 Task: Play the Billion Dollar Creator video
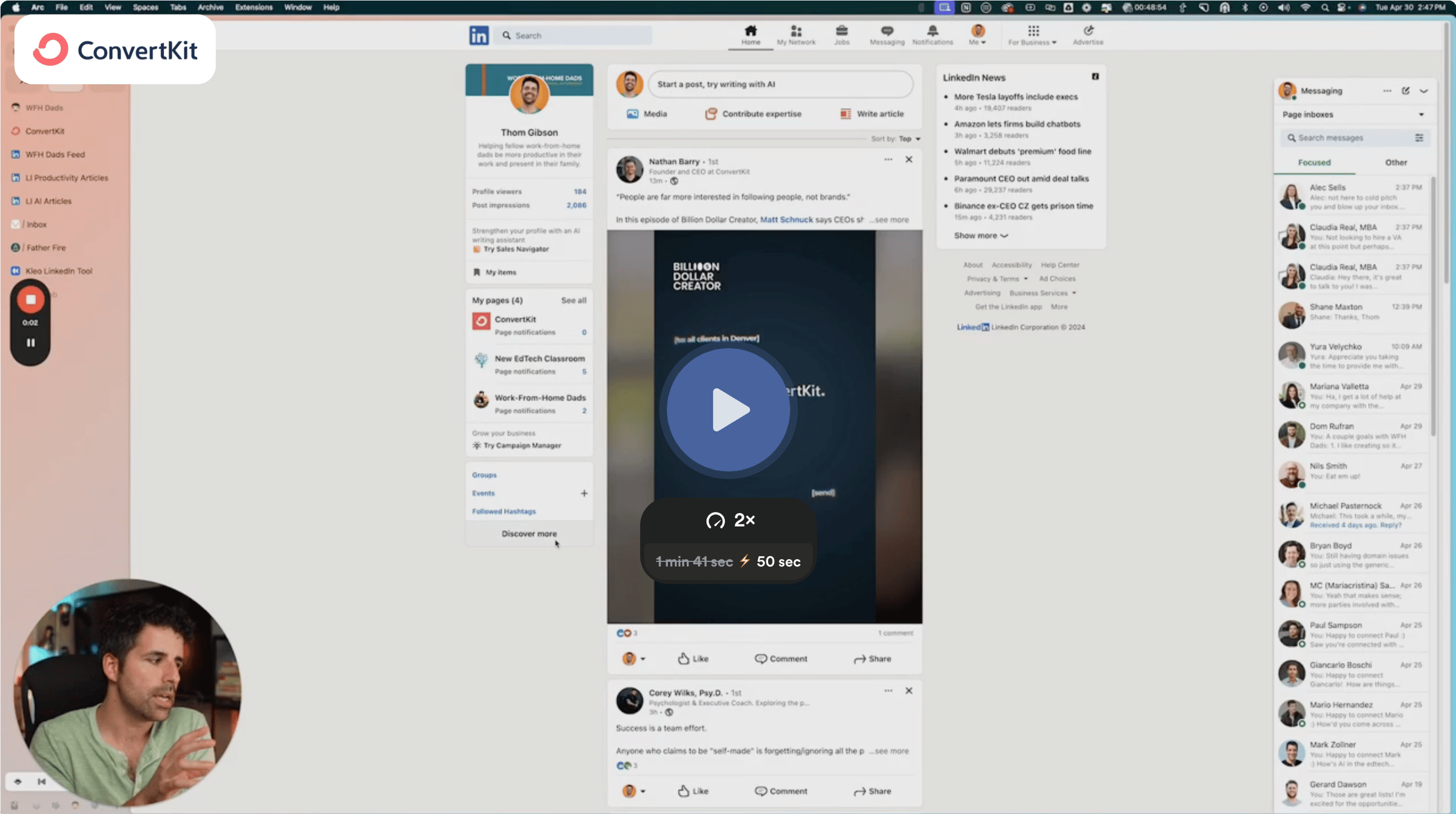pyautogui.click(x=728, y=409)
